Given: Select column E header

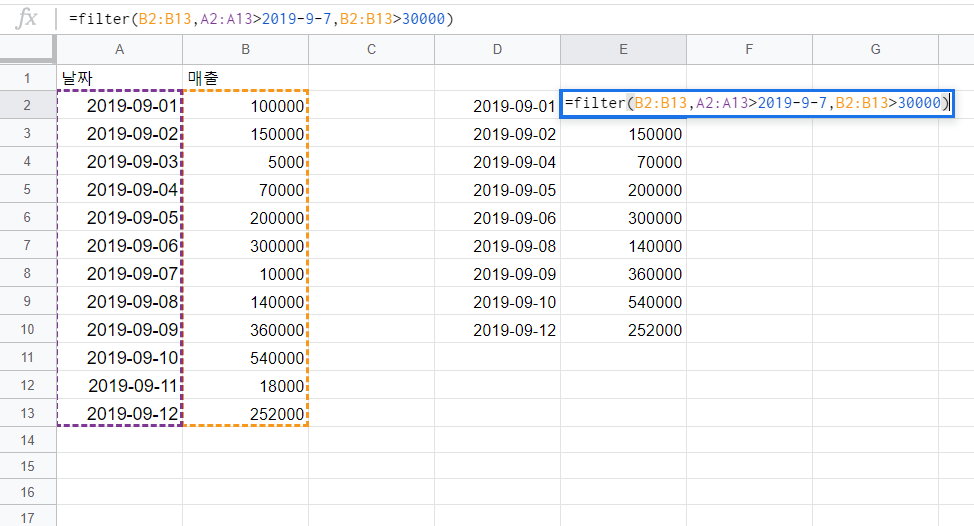Looking at the screenshot, I should pyautogui.click(x=624, y=50).
